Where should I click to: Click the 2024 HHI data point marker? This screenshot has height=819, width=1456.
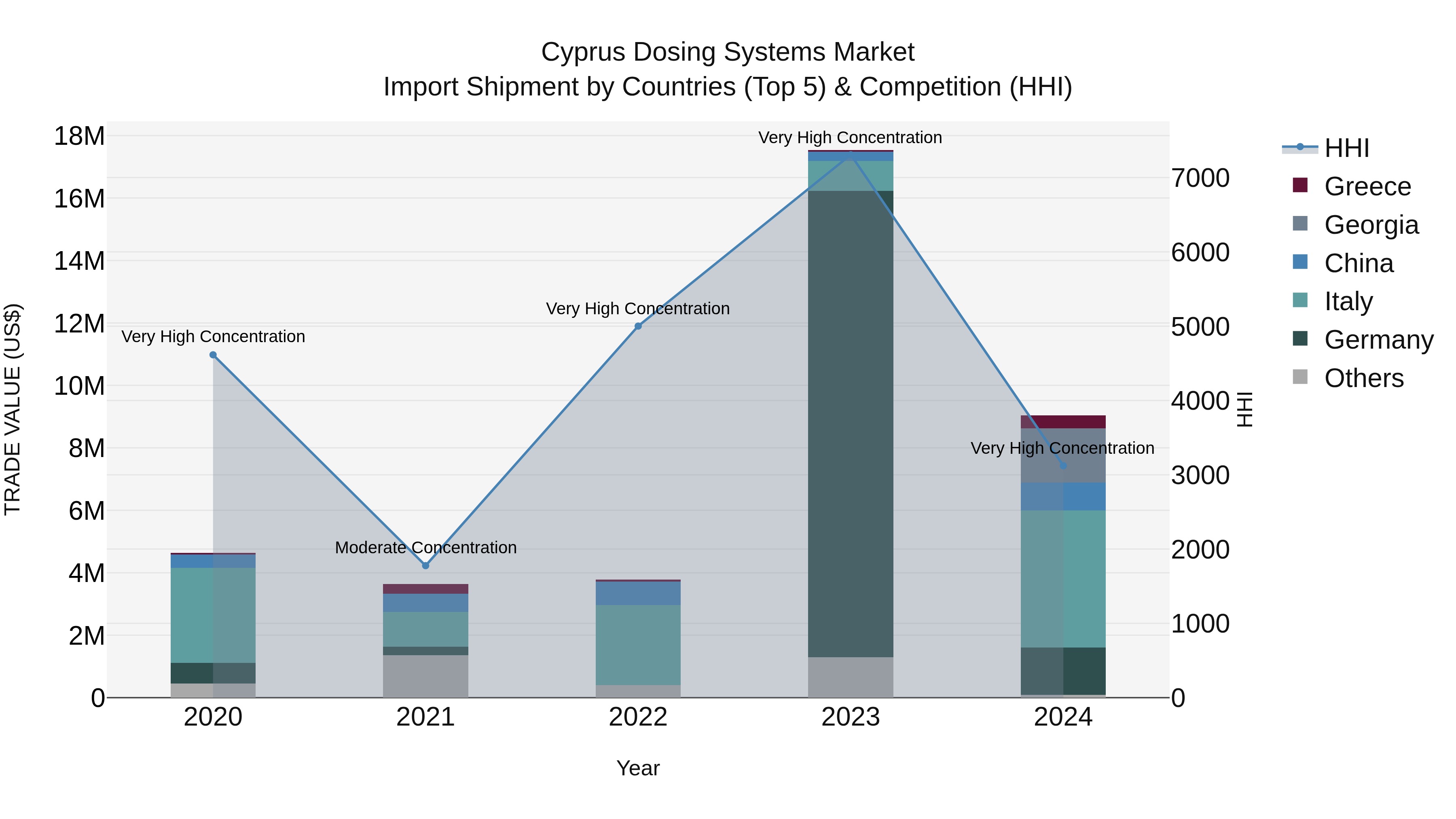[1063, 465]
